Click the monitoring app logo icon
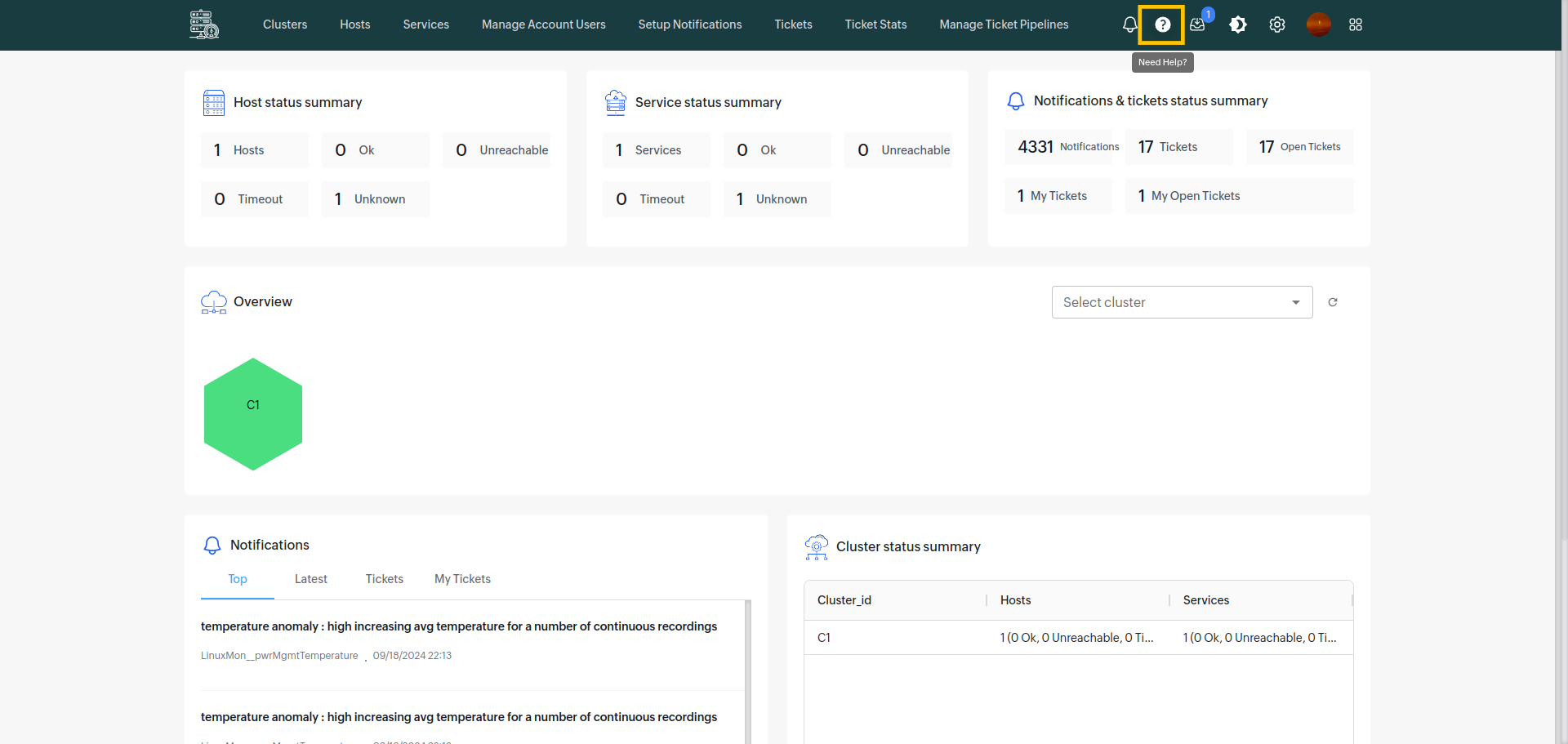The height and width of the screenshot is (744, 1568). (x=204, y=25)
